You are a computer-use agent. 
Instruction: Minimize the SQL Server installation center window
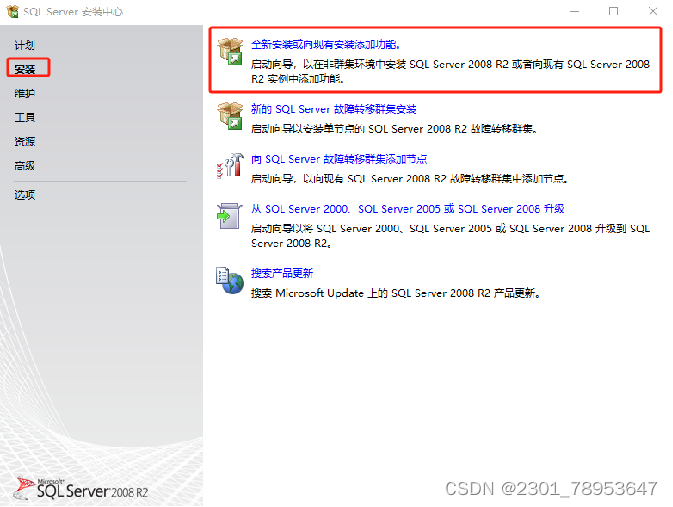pyautogui.click(x=574, y=11)
